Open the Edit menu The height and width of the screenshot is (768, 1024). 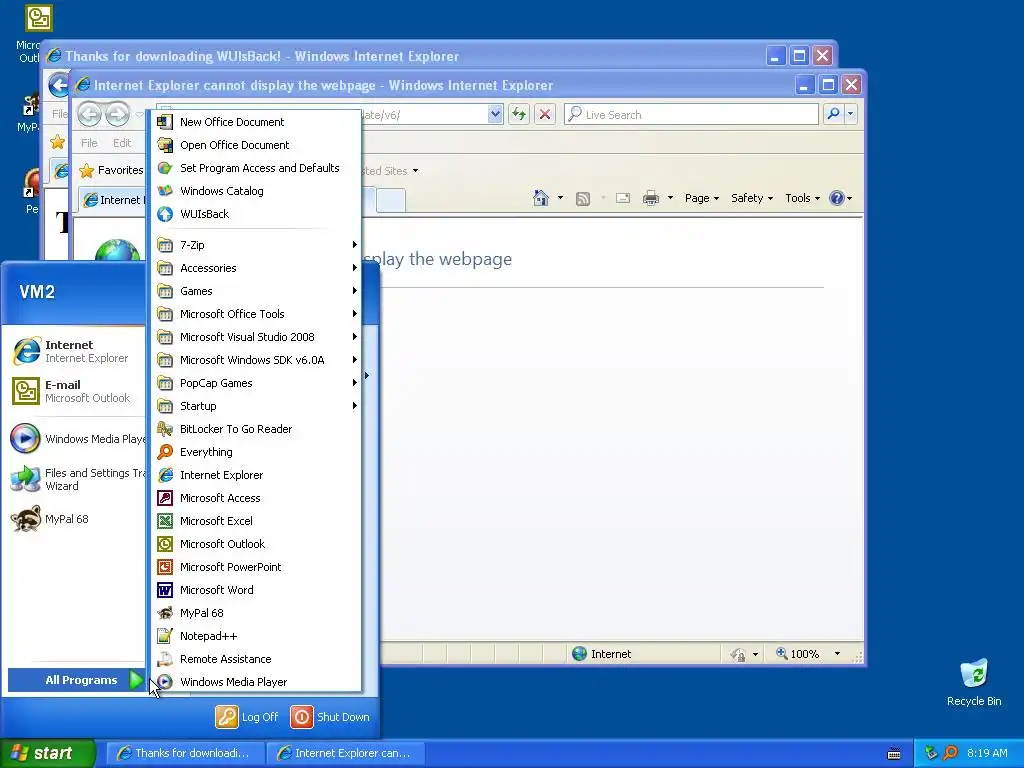pos(122,142)
